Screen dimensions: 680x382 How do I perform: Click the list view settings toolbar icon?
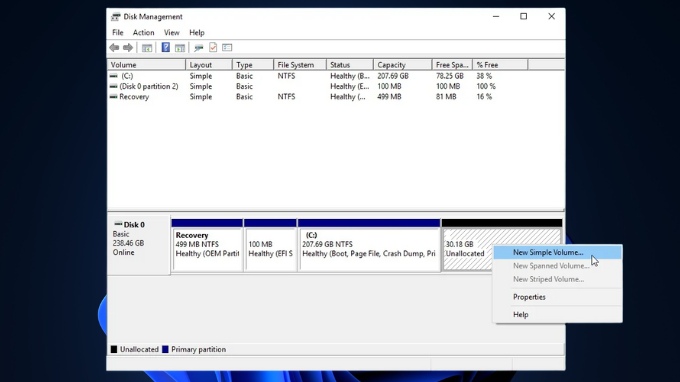227,48
